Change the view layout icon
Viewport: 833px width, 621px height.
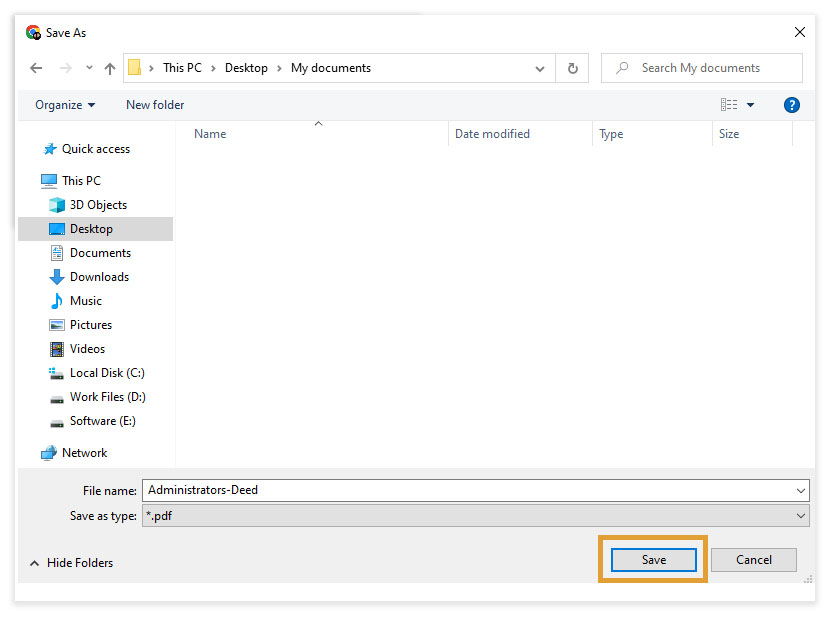[729, 105]
